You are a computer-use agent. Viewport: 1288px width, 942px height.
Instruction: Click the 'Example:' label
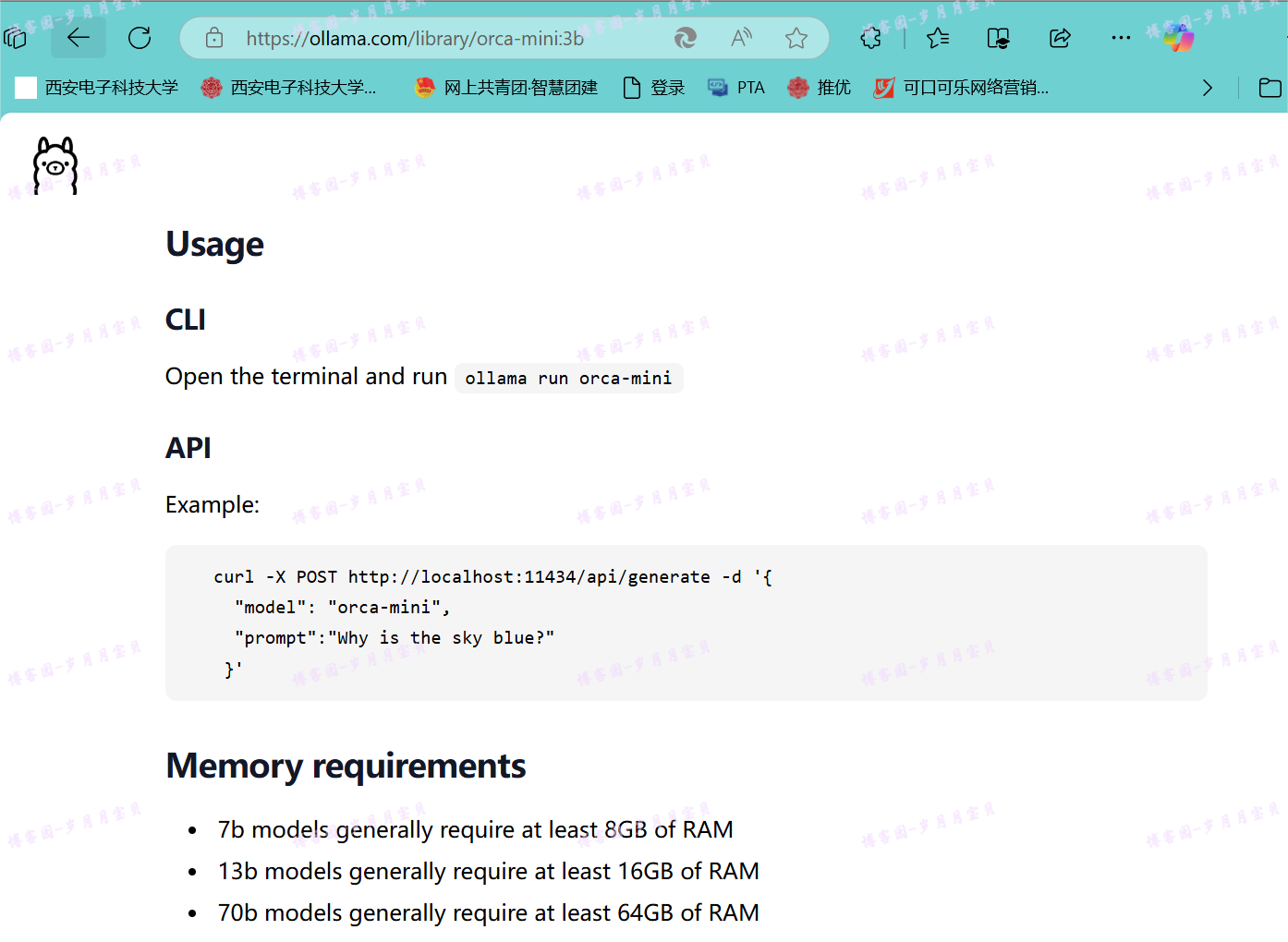[x=213, y=504]
